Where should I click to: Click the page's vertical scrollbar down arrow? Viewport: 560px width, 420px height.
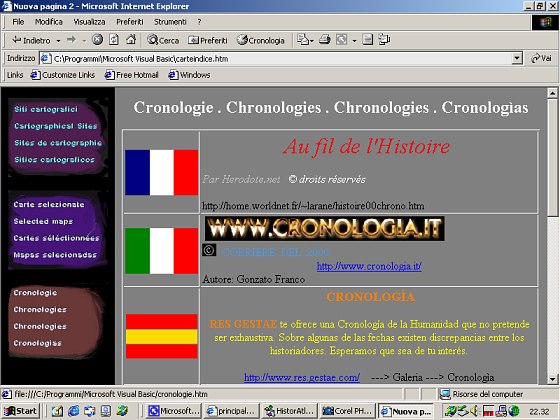point(552,379)
